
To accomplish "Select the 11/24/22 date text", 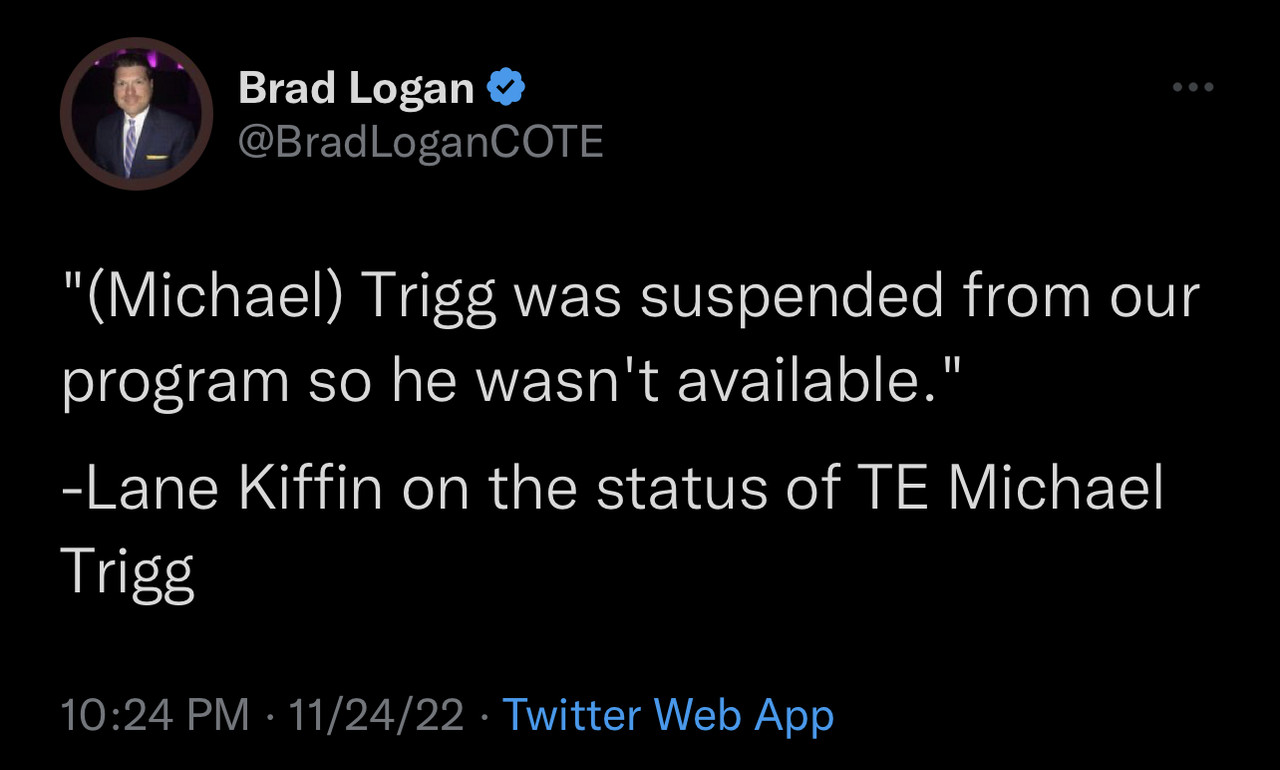I will click(x=376, y=715).
